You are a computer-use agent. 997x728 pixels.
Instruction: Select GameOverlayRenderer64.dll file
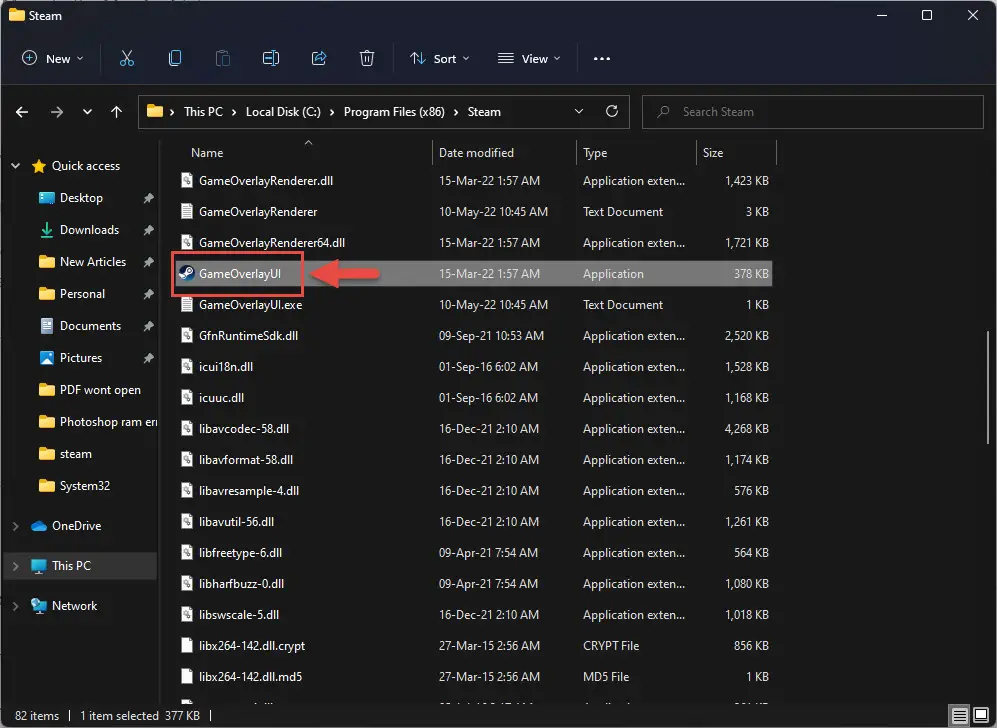[474, 243]
